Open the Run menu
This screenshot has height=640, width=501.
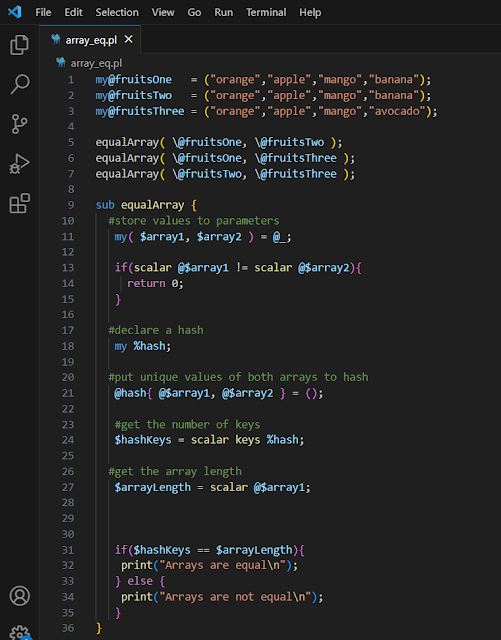click(x=224, y=12)
